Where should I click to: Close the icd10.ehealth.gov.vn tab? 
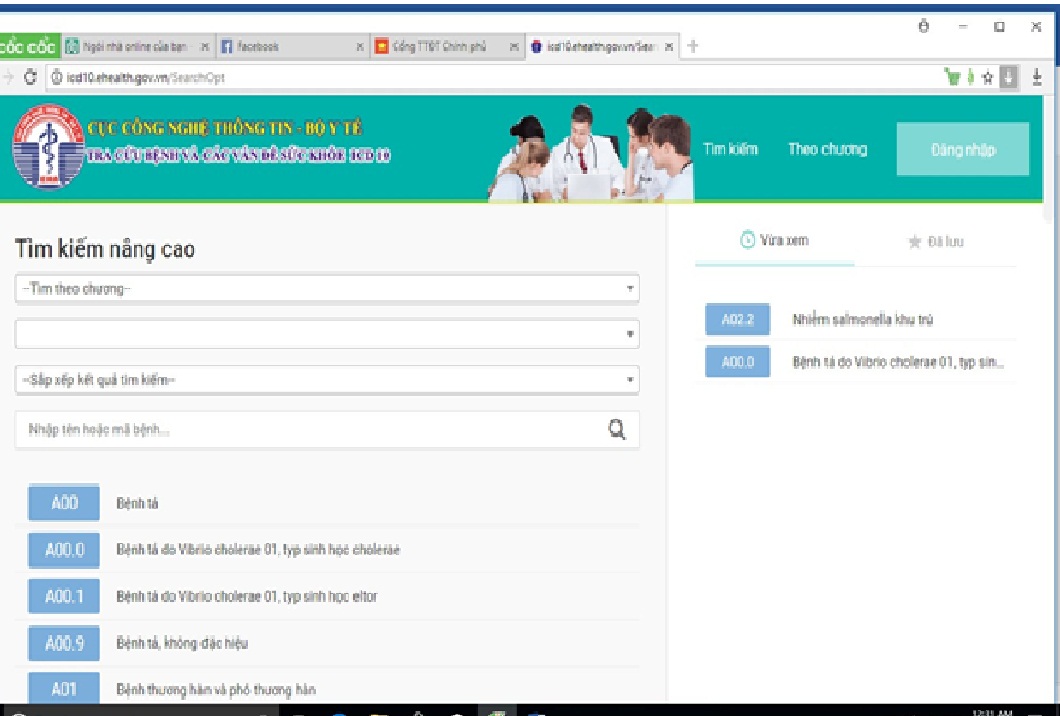pyautogui.click(x=669, y=47)
